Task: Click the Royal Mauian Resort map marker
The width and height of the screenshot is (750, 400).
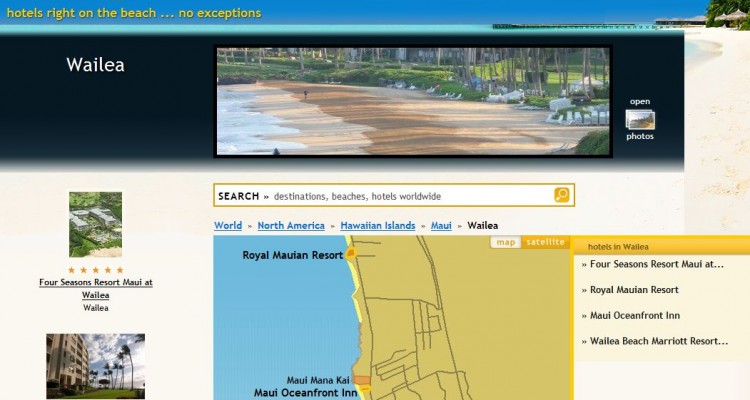Action: [351, 256]
